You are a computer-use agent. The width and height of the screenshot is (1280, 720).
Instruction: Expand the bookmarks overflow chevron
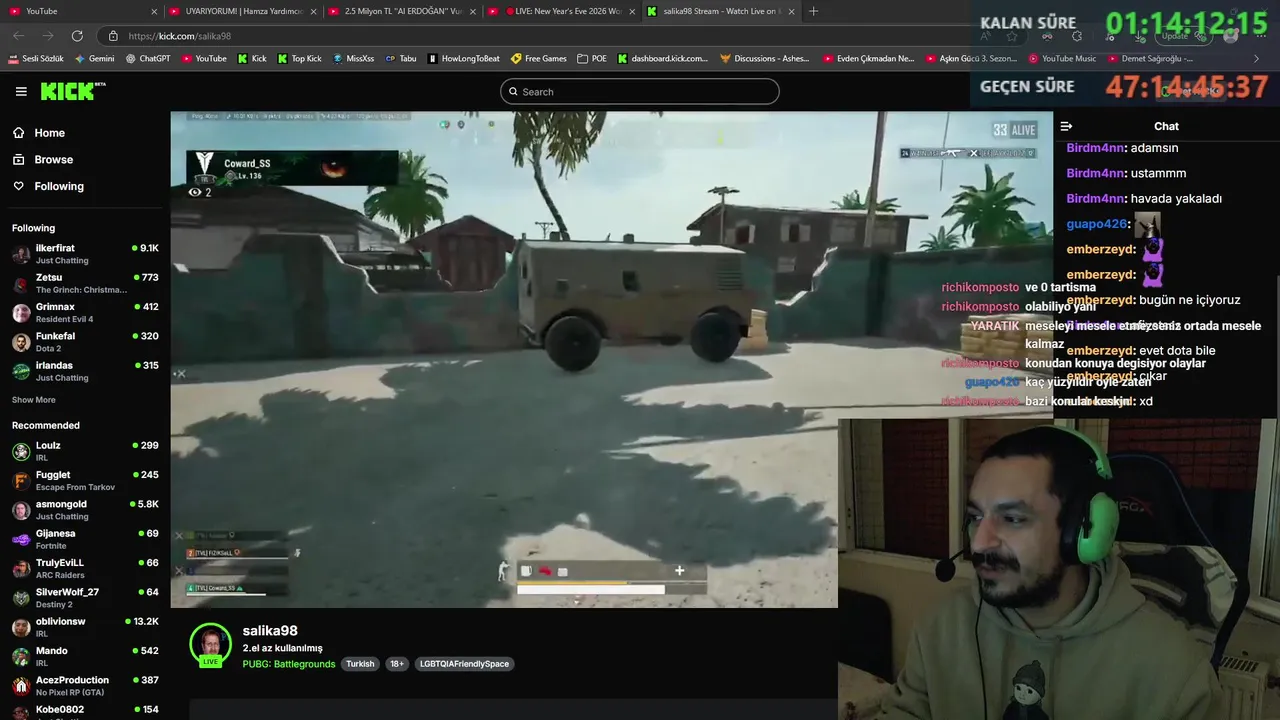coord(1256,59)
